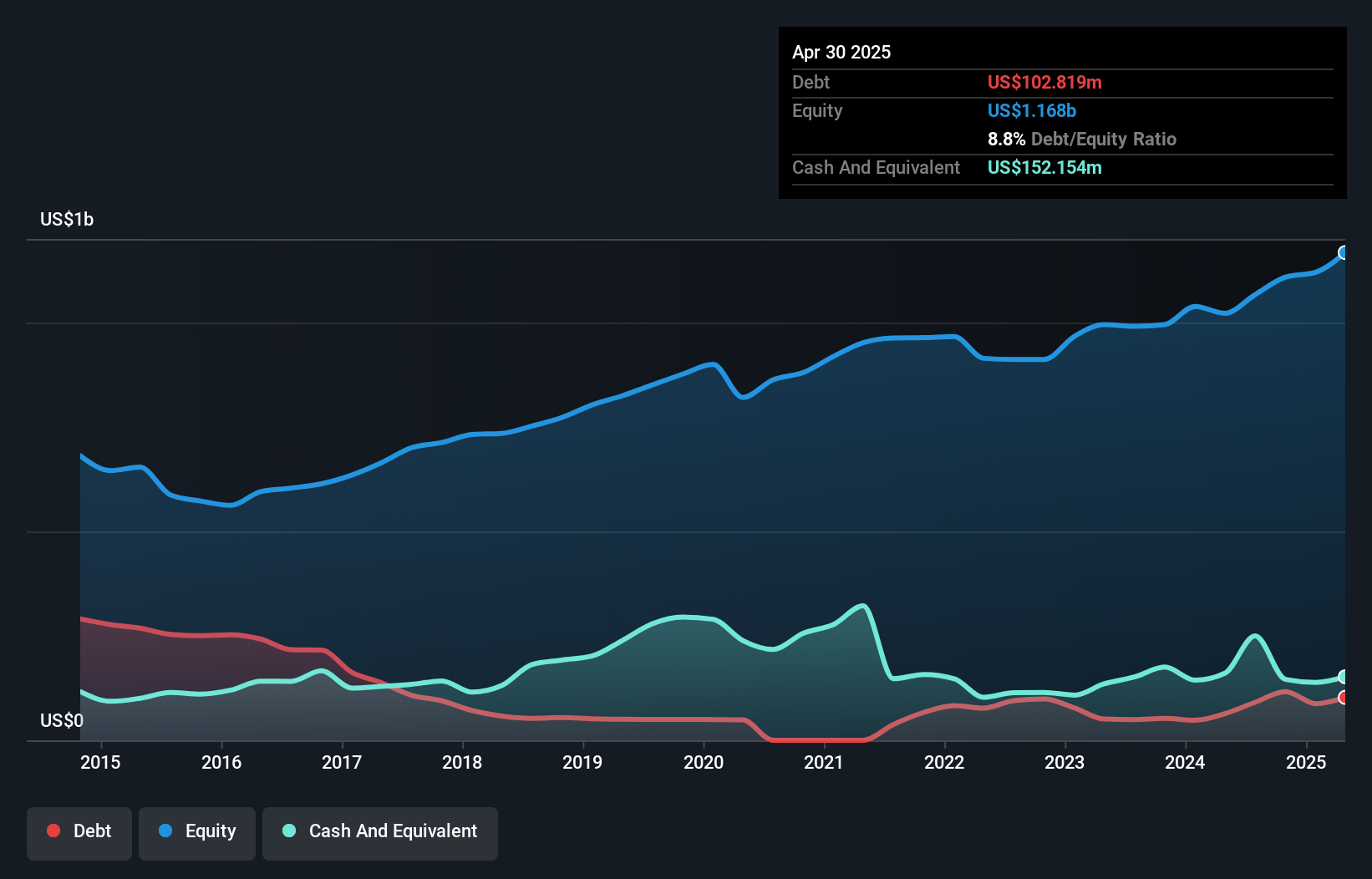Click the teal Cash And Equivalent legend dot

coord(289,831)
